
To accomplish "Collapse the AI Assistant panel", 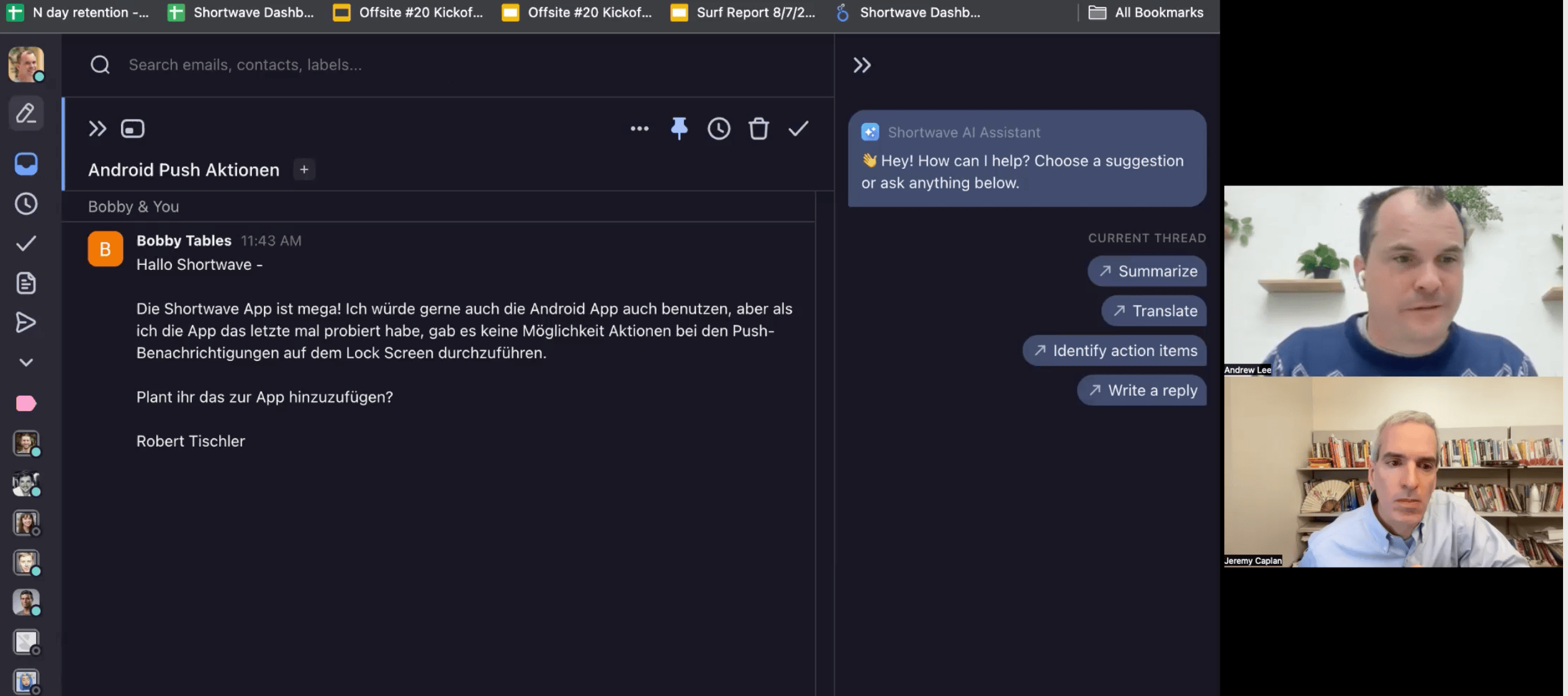I will click(x=862, y=64).
